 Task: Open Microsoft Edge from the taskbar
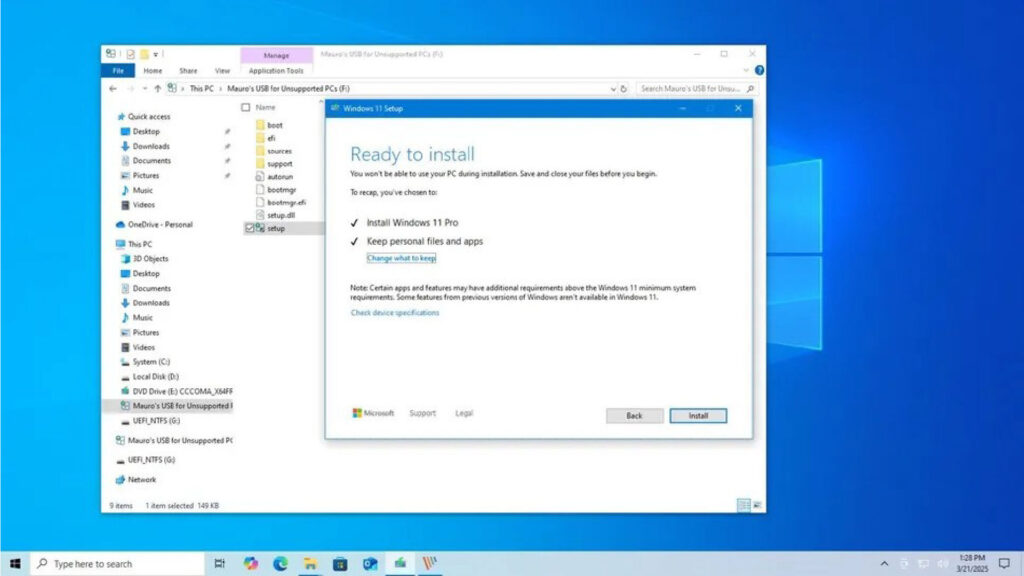pyautogui.click(x=281, y=564)
